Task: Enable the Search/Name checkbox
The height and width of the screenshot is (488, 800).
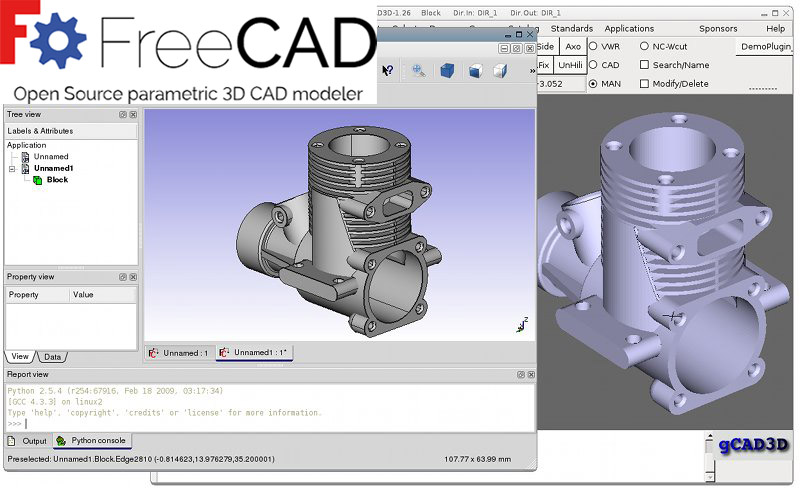Action: point(644,65)
